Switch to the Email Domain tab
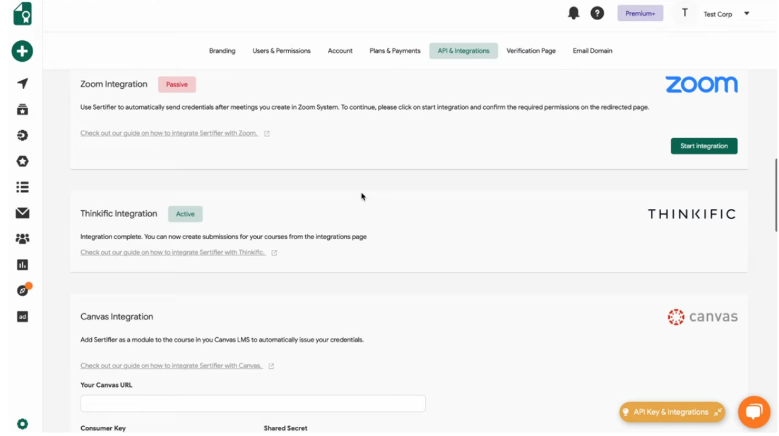Screen dimensions: 779x436 point(592,51)
